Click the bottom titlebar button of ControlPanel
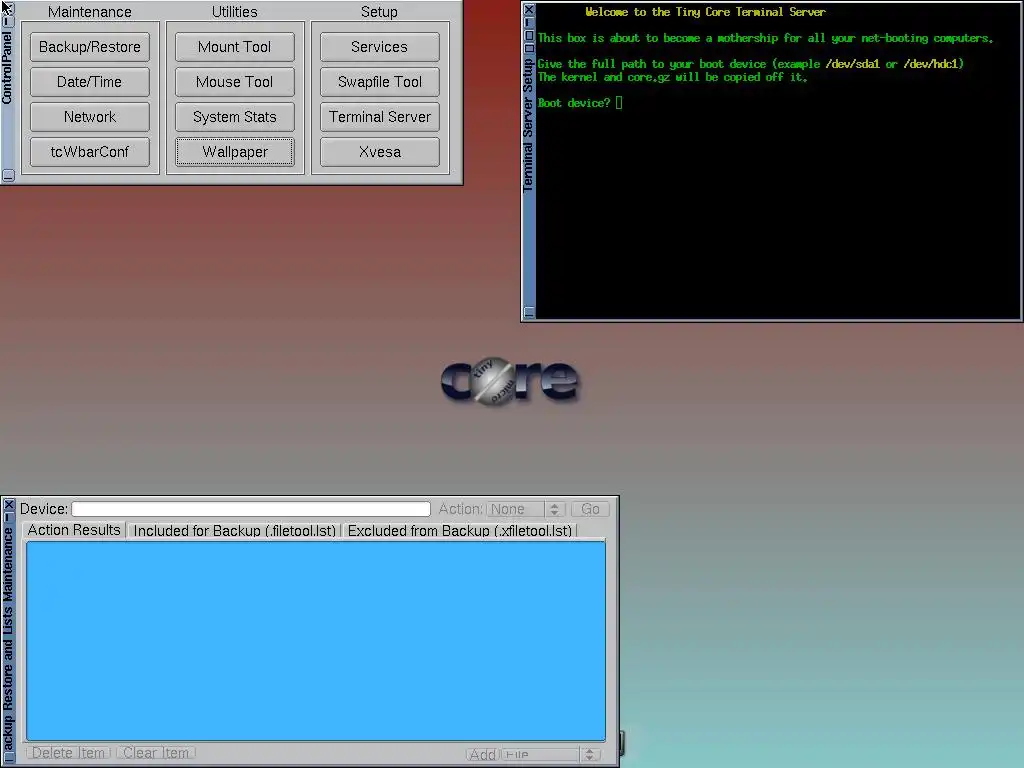Image resolution: width=1024 pixels, height=768 pixels. [x=8, y=175]
